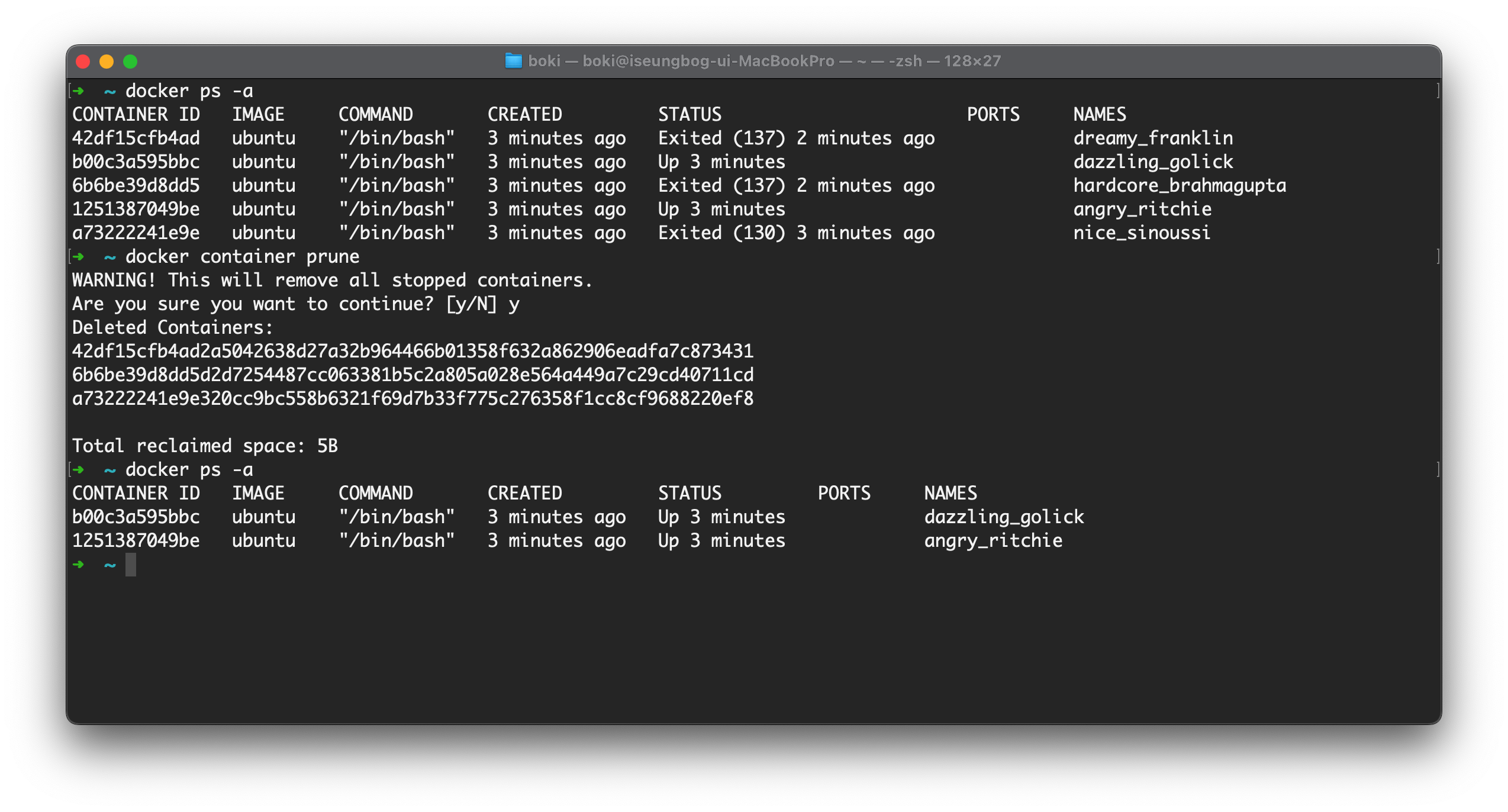Click the dreamy_franklin container name

(1153, 138)
